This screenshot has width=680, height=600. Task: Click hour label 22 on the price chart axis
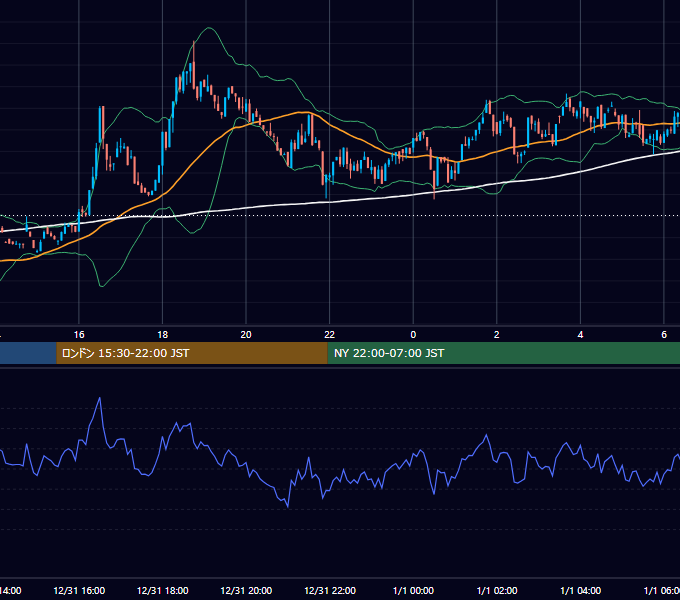point(330,334)
